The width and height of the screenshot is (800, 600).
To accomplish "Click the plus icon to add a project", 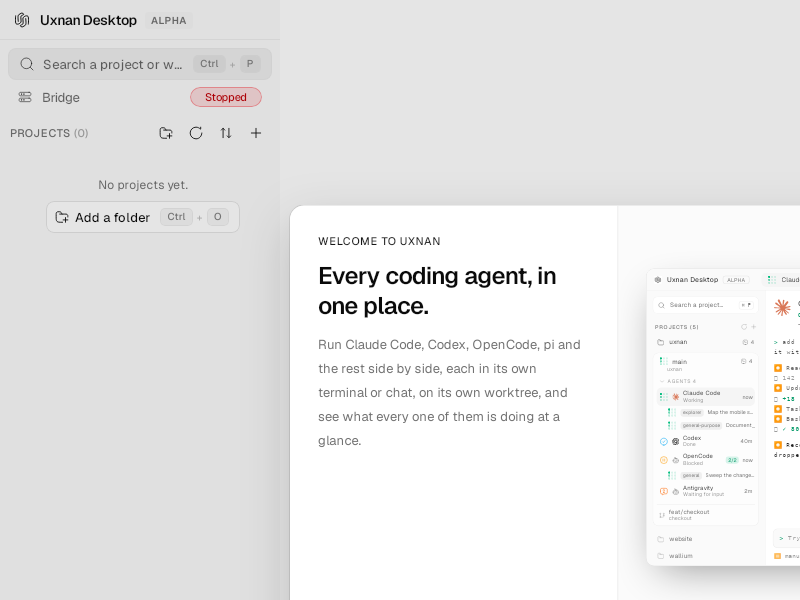I will point(256,133).
